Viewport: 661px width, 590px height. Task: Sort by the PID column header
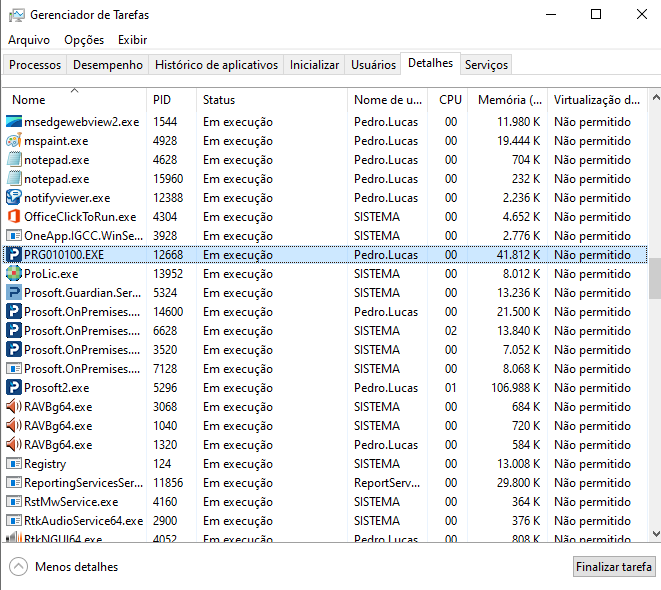pyautogui.click(x=162, y=100)
